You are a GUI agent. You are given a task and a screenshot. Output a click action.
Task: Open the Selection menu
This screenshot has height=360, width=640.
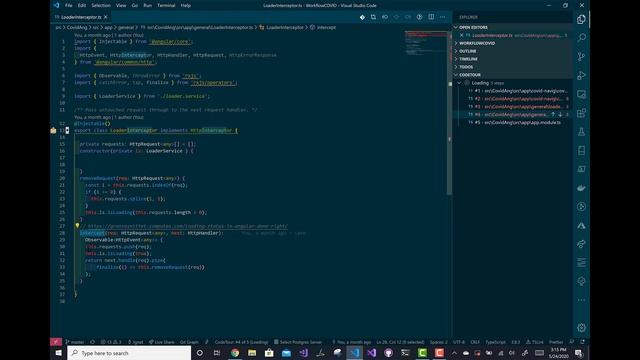tap(101, 5)
